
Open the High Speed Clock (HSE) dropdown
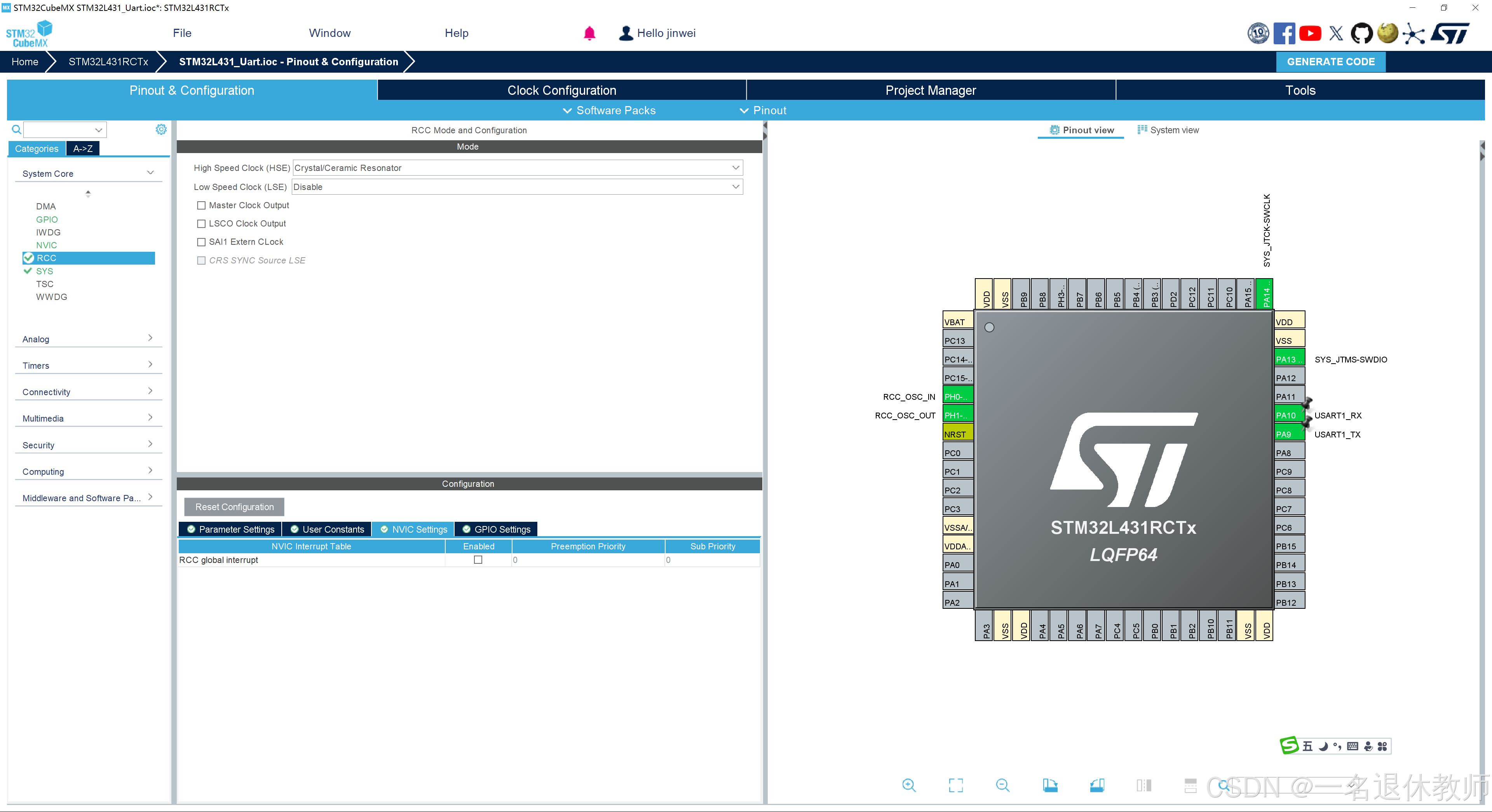pyautogui.click(x=736, y=168)
